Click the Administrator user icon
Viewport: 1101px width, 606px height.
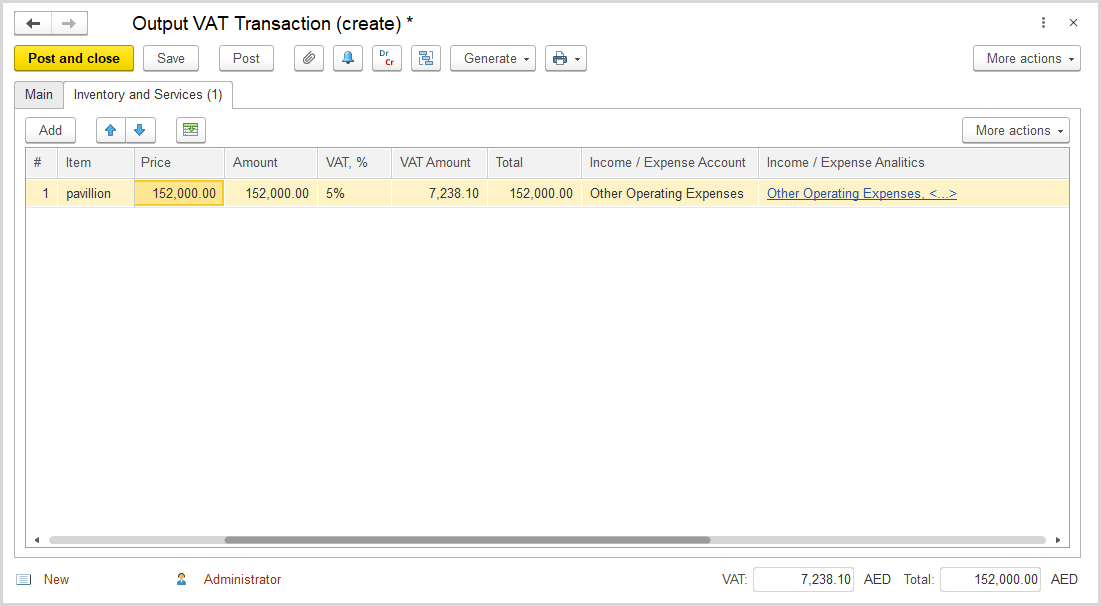point(181,579)
